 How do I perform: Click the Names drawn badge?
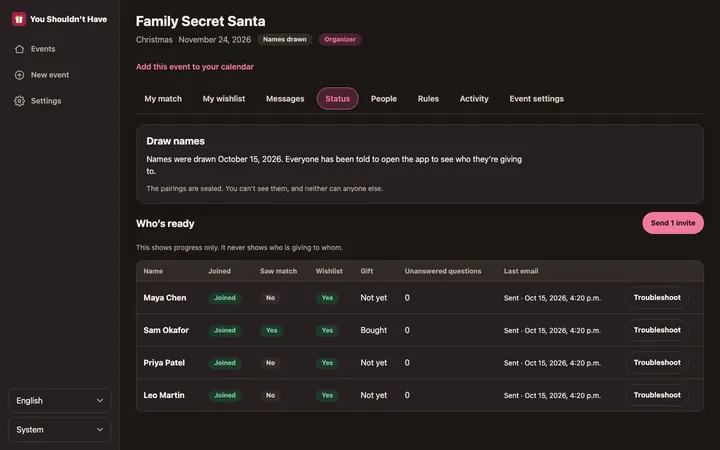(284, 39)
